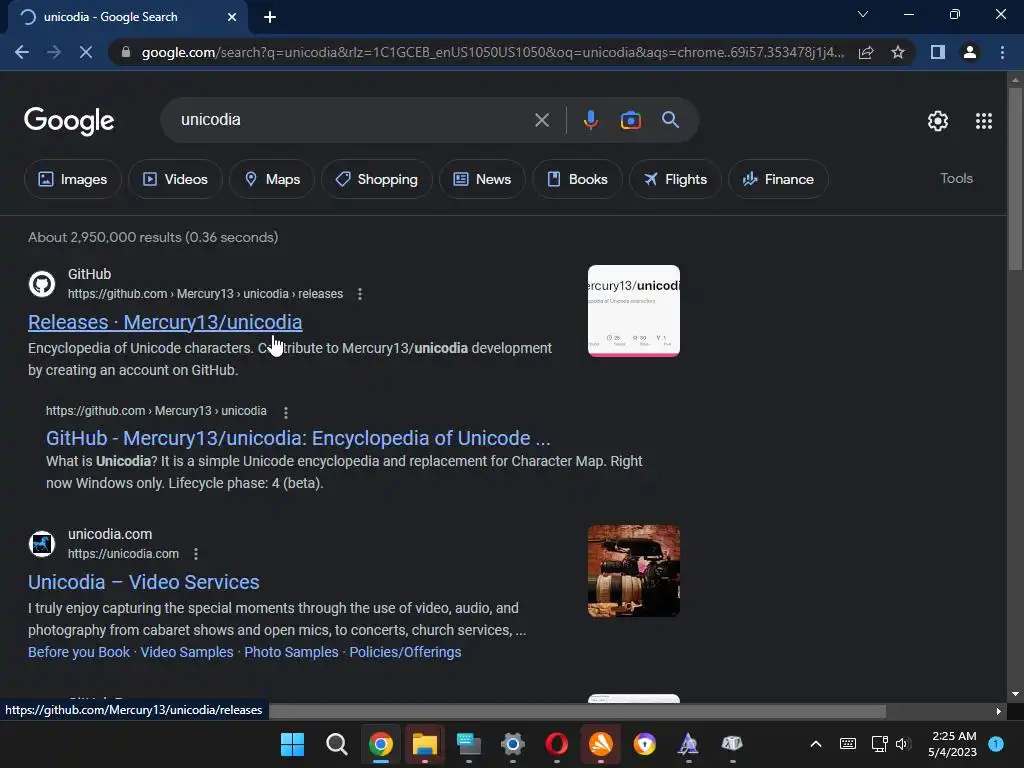Open the video camera thumbnail
Screen dimensions: 1024x768
click(633, 571)
